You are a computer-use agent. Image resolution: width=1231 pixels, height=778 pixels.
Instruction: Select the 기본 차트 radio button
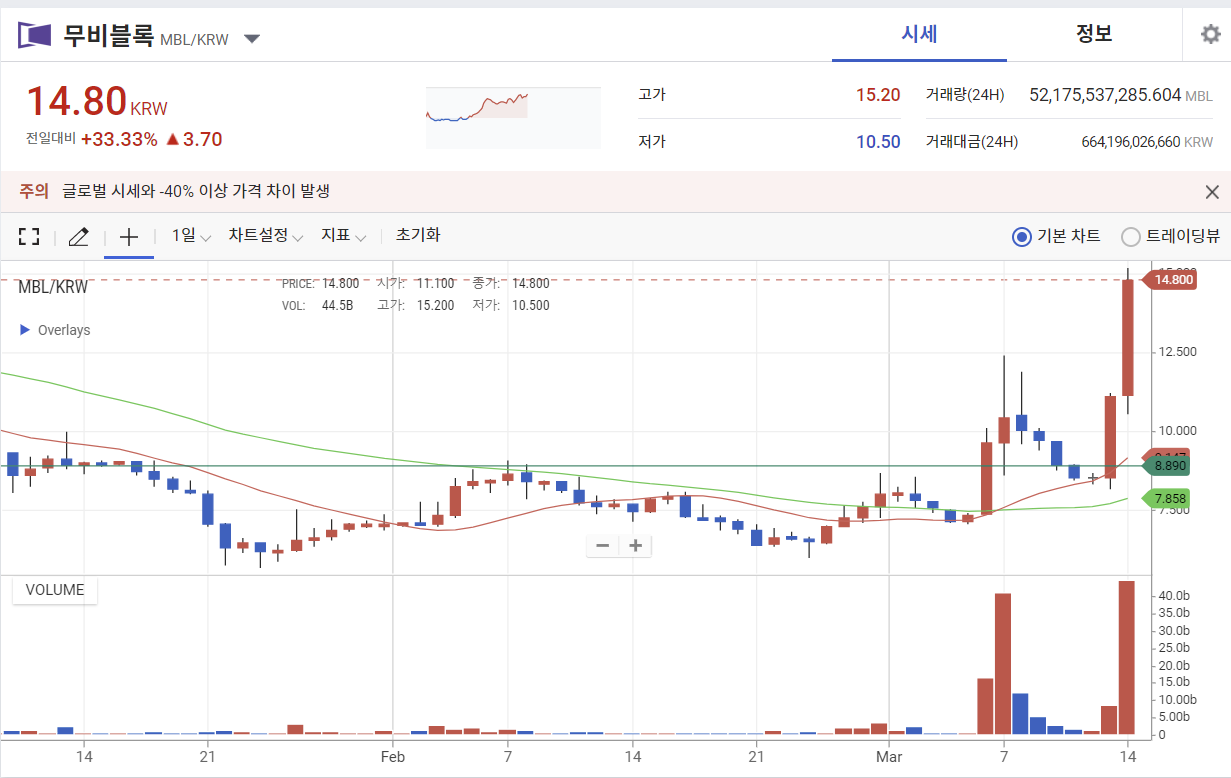1021,236
